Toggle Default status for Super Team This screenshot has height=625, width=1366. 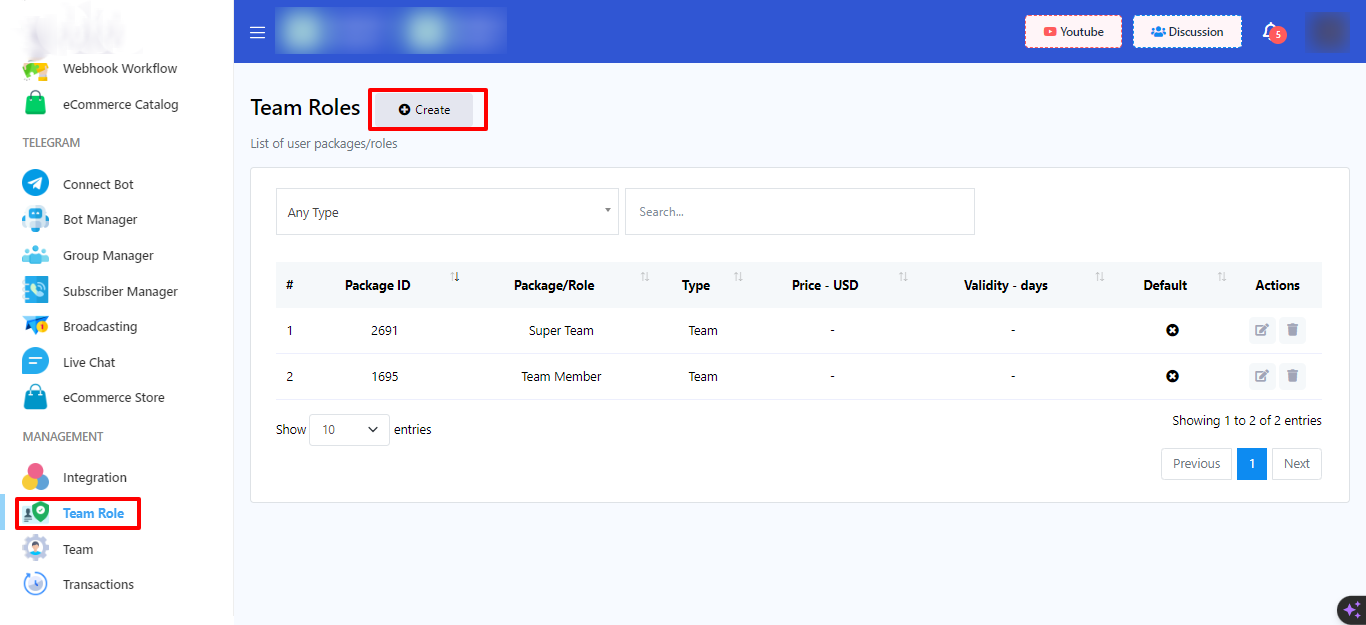pyautogui.click(x=1172, y=330)
